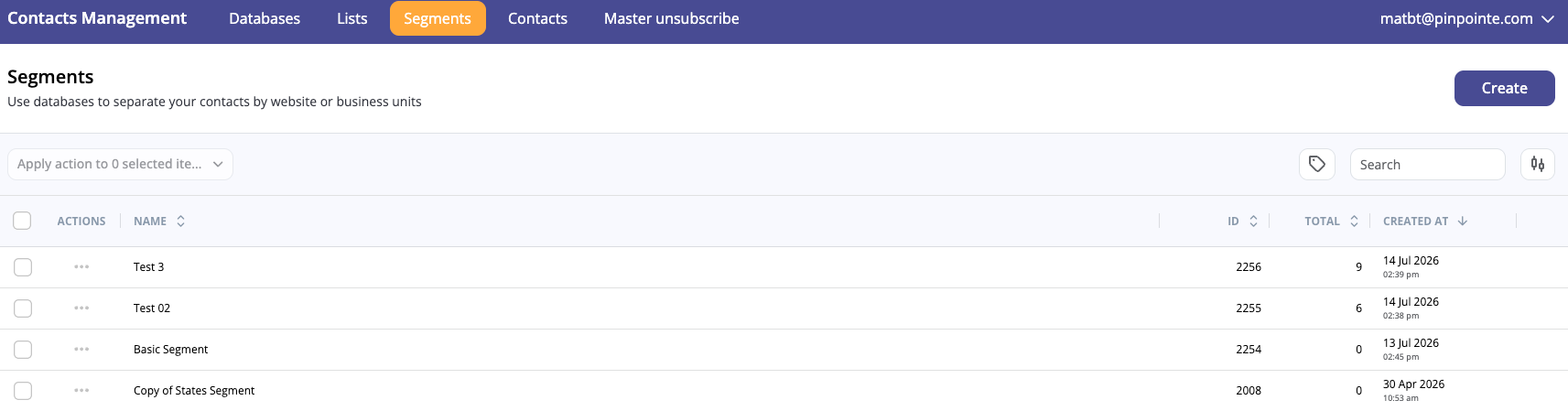The height and width of the screenshot is (411, 1568).
Task: Open the filter settings sliders icon
Action: pyautogui.click(x=1537, y=165)
